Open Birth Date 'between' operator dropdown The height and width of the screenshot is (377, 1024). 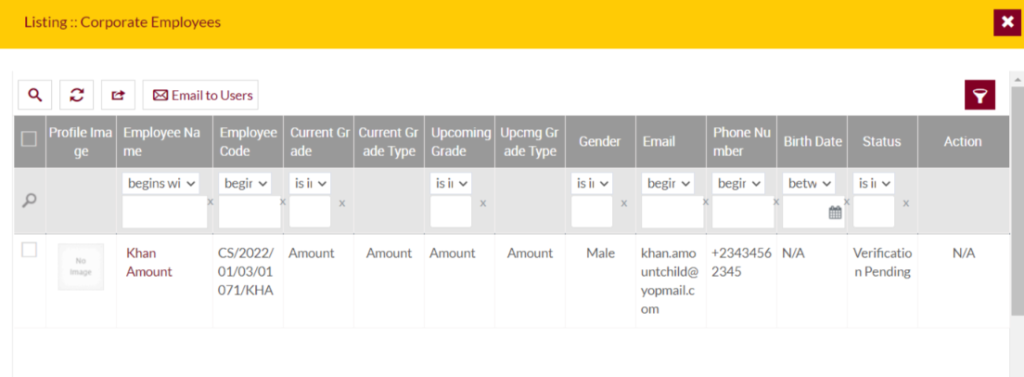(808, 184)
